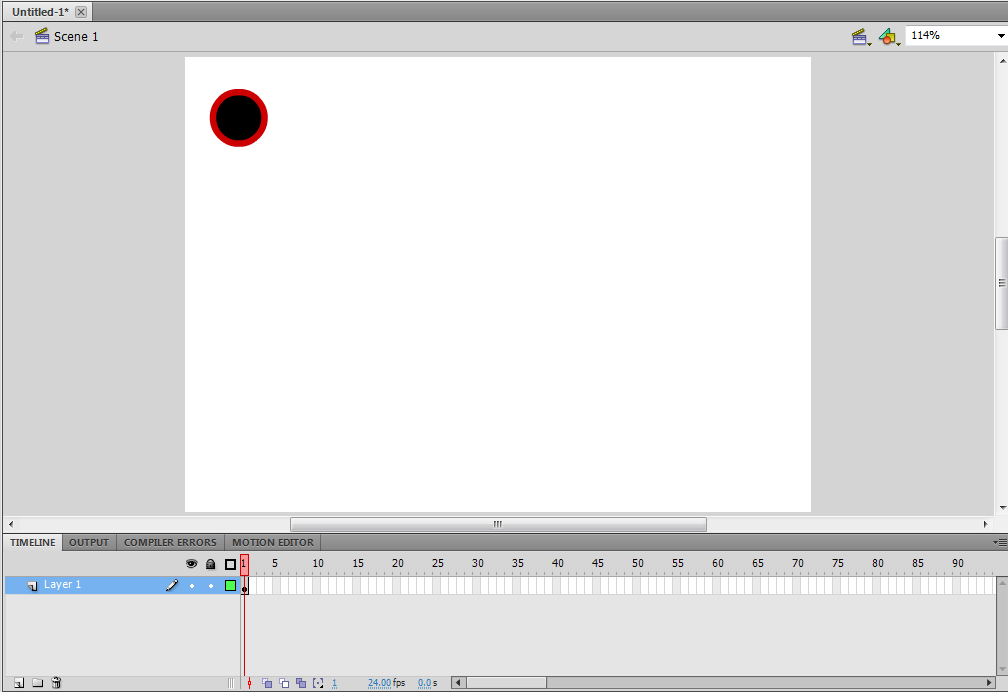Viewport: 1008px width, 692px height.
Task: Click timeline scrollbar left arrow
Action: (x=458, y=683)
